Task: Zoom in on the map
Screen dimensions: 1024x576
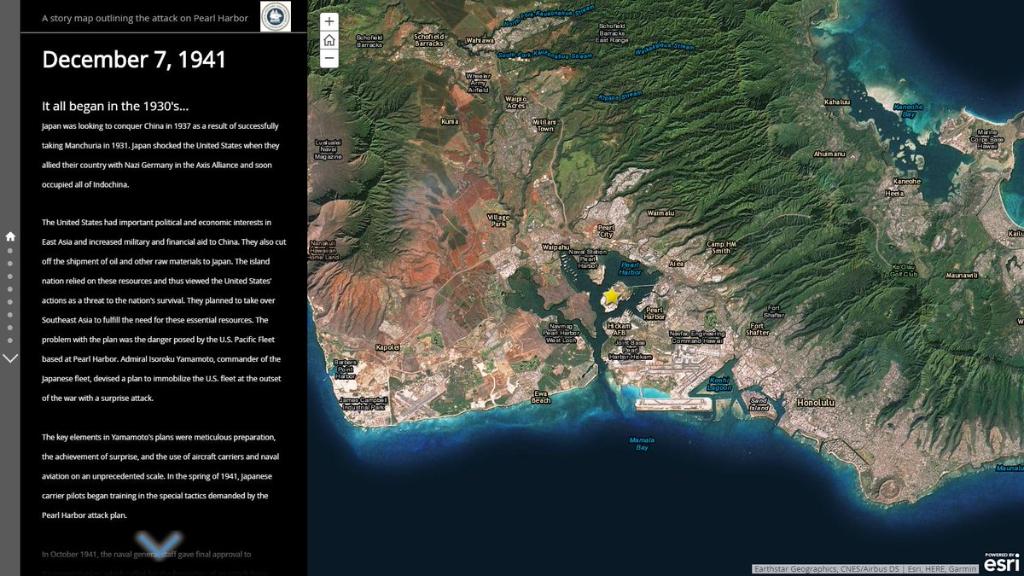Action: click(x=329, y=22)
